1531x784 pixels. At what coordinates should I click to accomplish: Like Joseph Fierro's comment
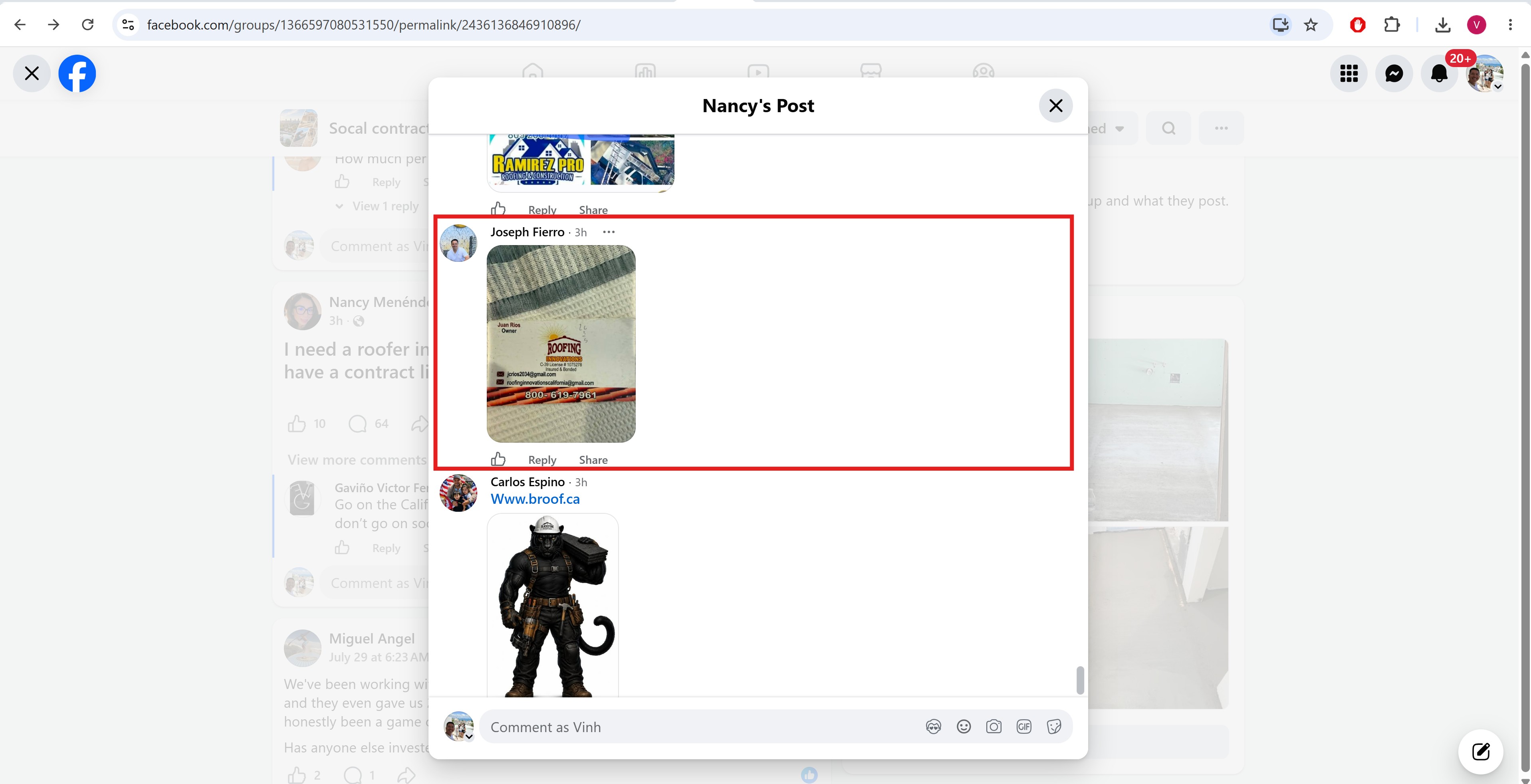[x=498, y=459]
